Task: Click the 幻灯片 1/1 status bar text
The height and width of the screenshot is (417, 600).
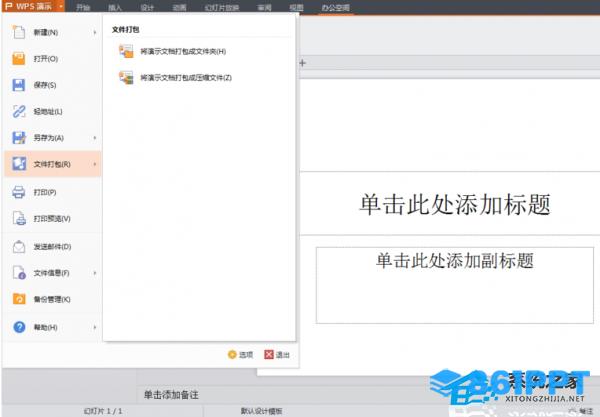Action: coord(103,411)
